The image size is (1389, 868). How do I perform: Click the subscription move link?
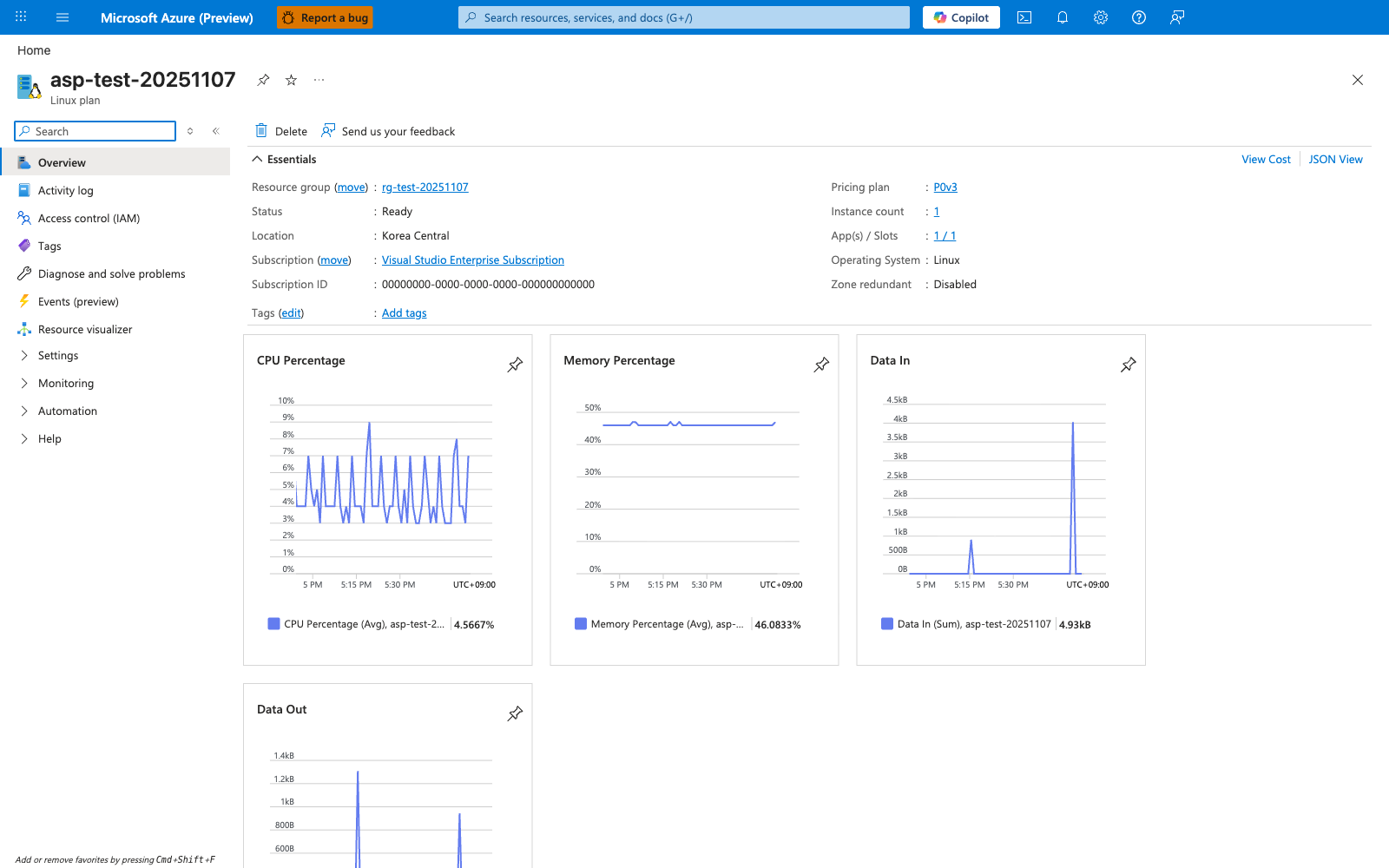334,260
